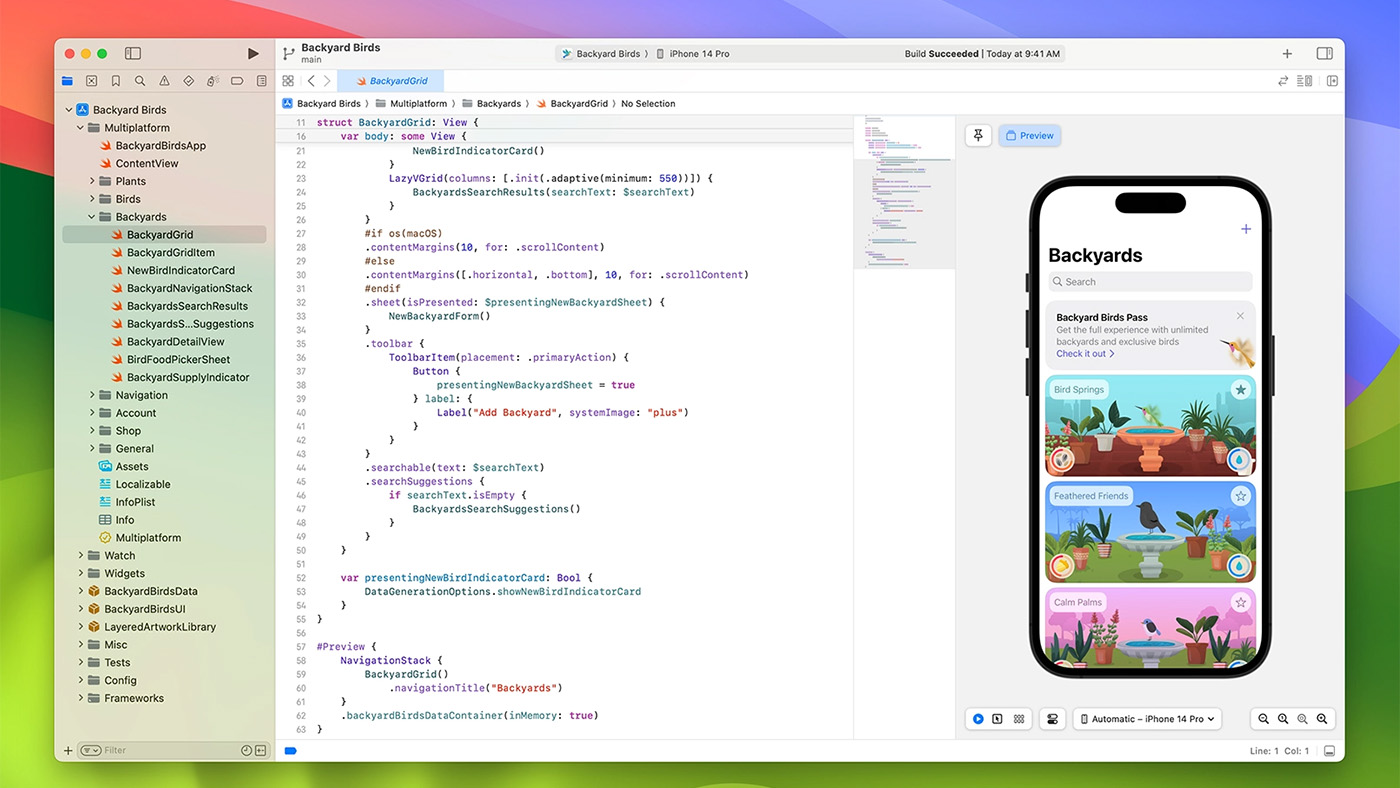The width and height of the screenshot is (1400, 788).
Task: Expand the Plants folder
Action: 92,181
